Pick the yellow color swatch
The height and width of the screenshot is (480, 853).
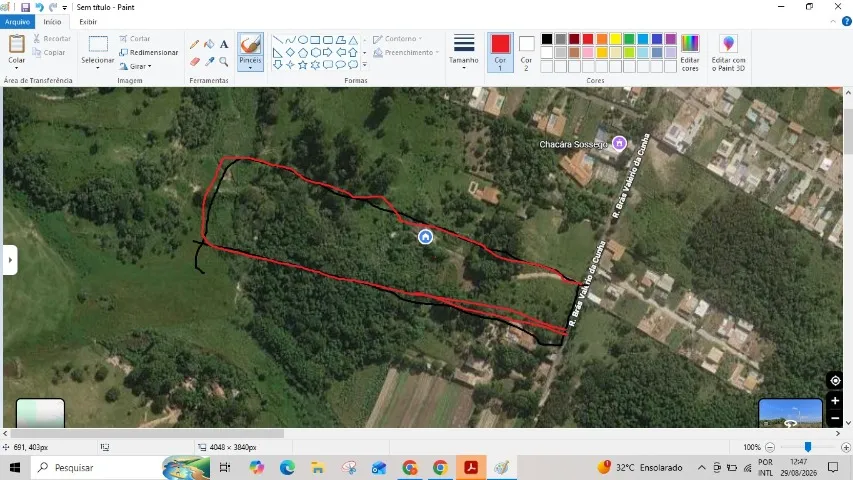(x=615, y=39)
